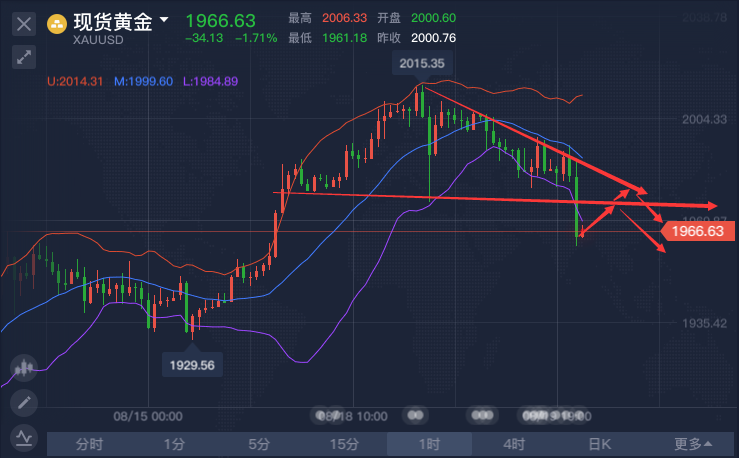Choose the 15分 timeframe tab
Image resolution: width=739 pixels, height=458 pixels.
[345, 444]
